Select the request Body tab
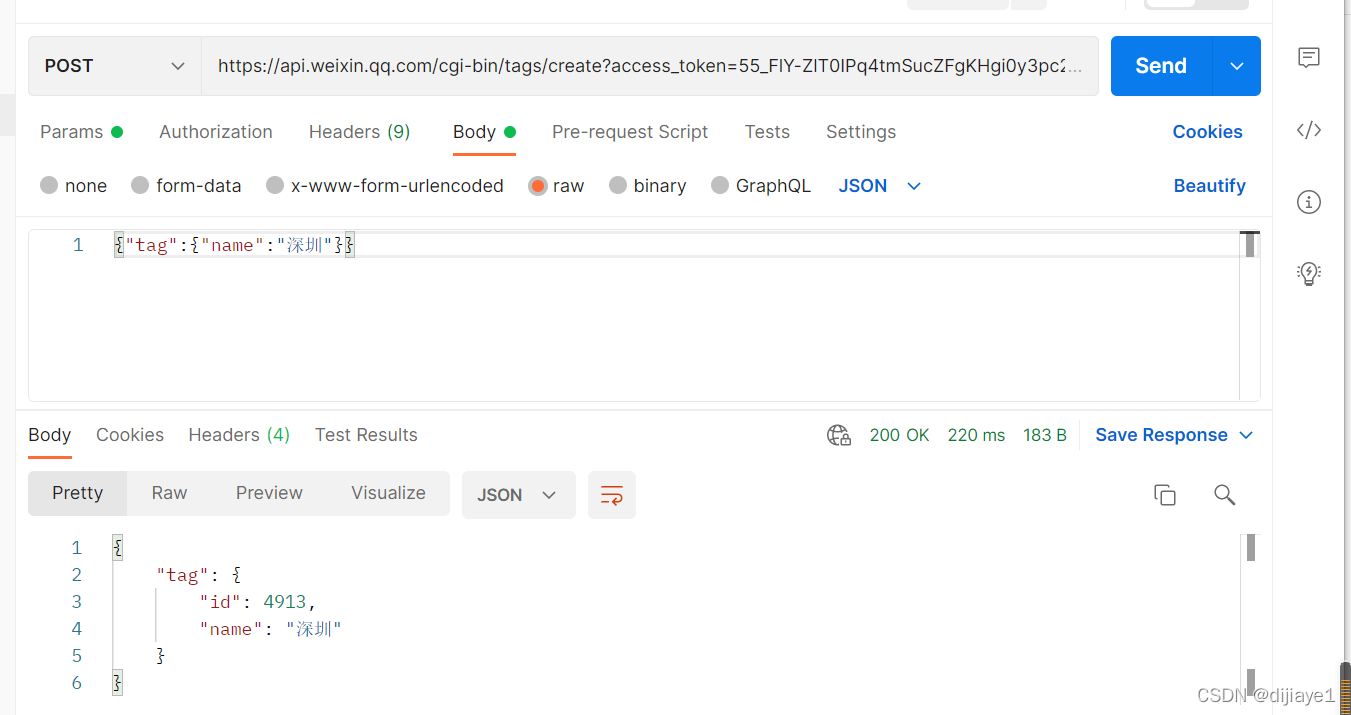The image size is (1351, 715). click(x=484, y=132)
